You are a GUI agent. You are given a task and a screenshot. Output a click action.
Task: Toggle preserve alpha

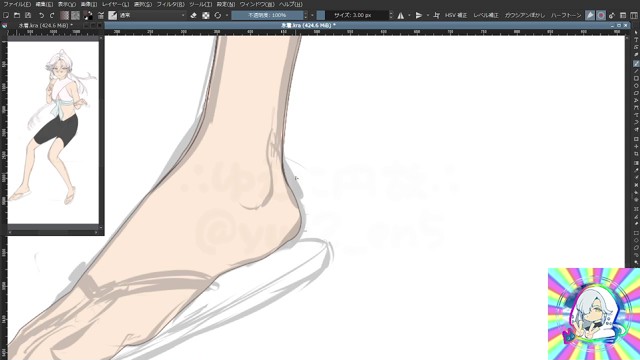(x=206, y=16)
